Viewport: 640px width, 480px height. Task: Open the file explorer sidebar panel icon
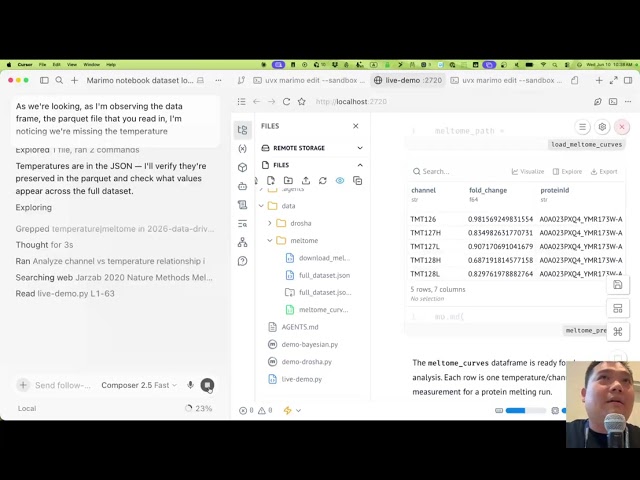tap(242, 130)
